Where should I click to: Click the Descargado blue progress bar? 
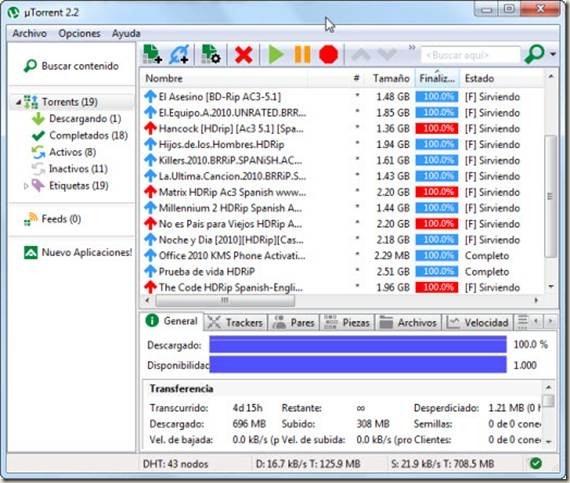coord(358,345)
